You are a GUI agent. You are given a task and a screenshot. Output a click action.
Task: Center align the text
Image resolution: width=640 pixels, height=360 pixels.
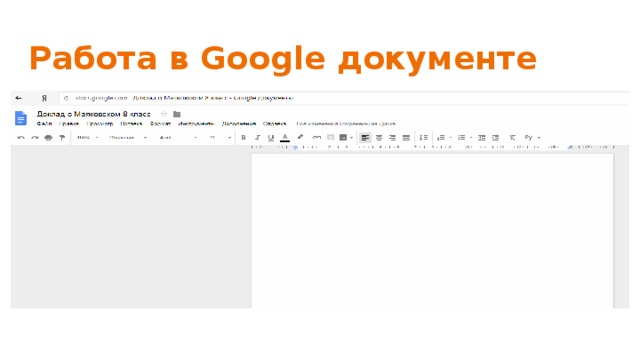pos(379,138)
